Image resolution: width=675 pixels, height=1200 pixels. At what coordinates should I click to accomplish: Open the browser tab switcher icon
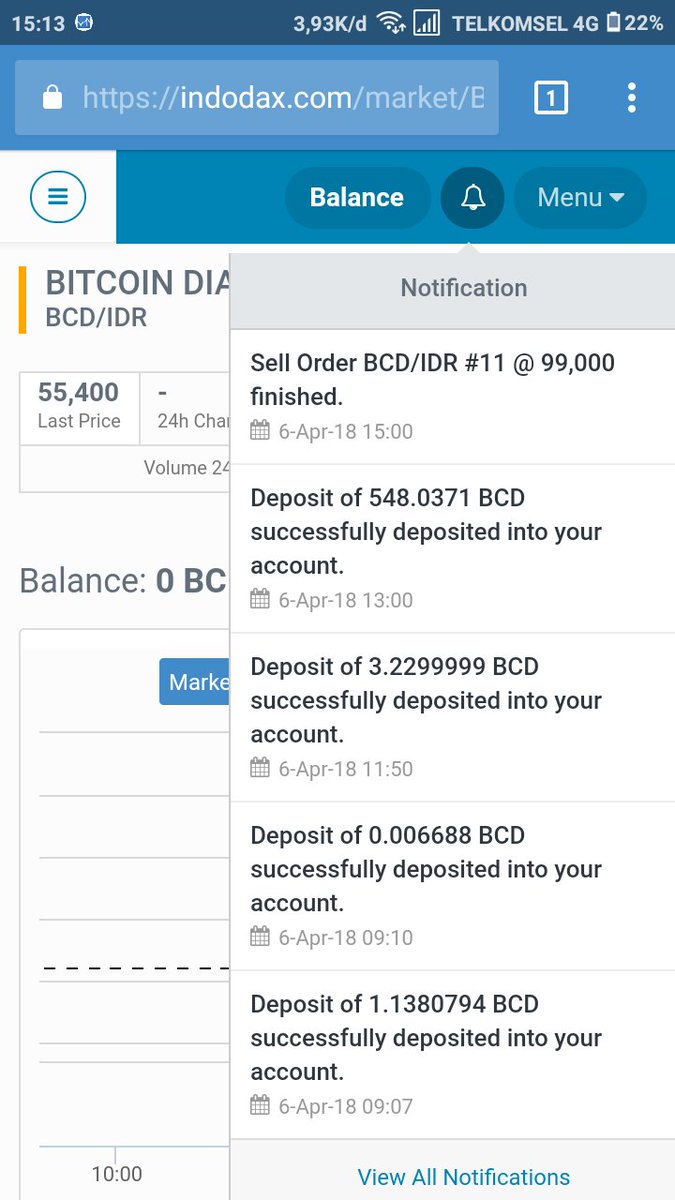(551, 97)
